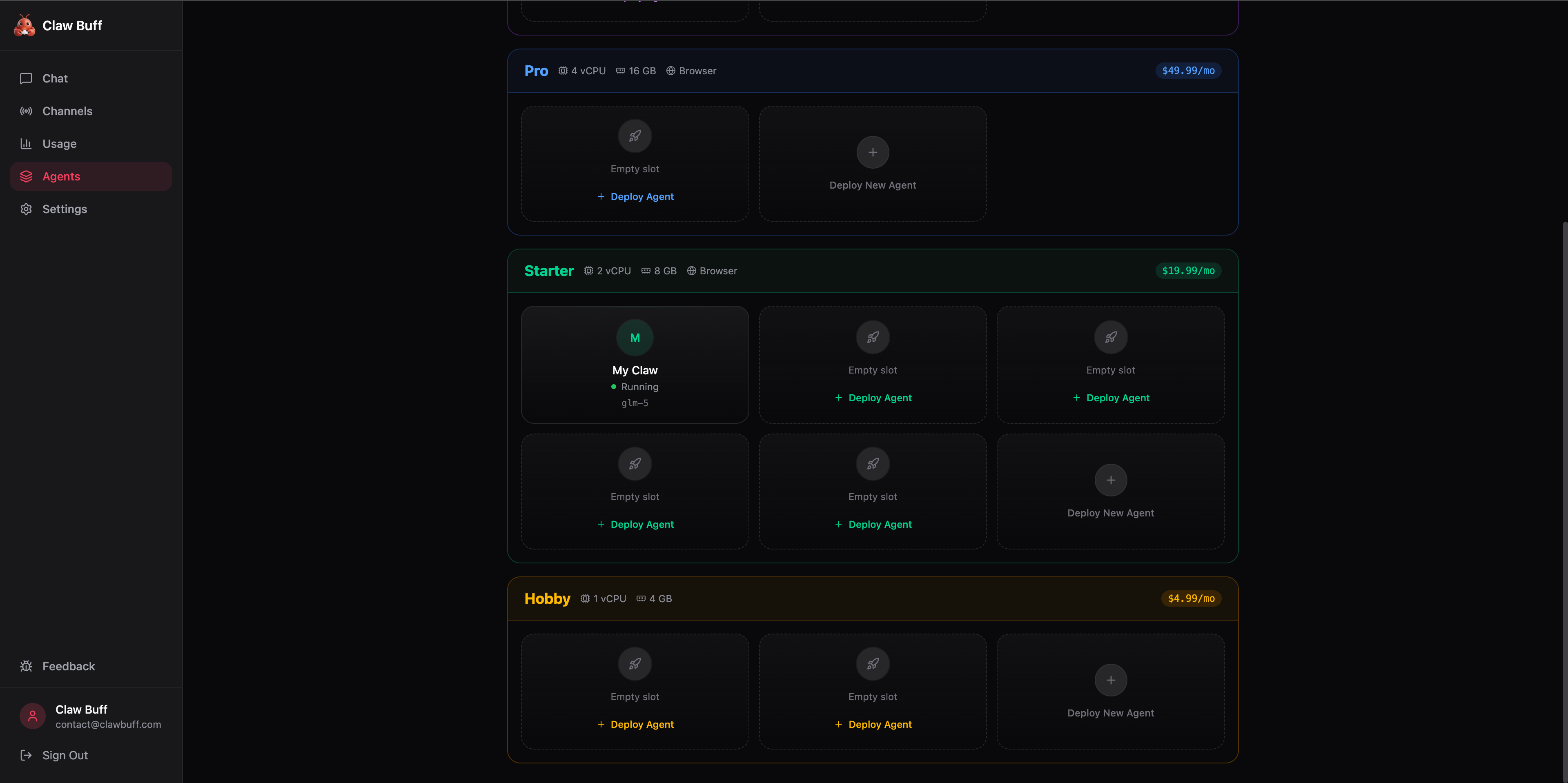Click the user avatar icon beside contact email
The height and width of the screenshot is (783, 1568).
(33, 716)
